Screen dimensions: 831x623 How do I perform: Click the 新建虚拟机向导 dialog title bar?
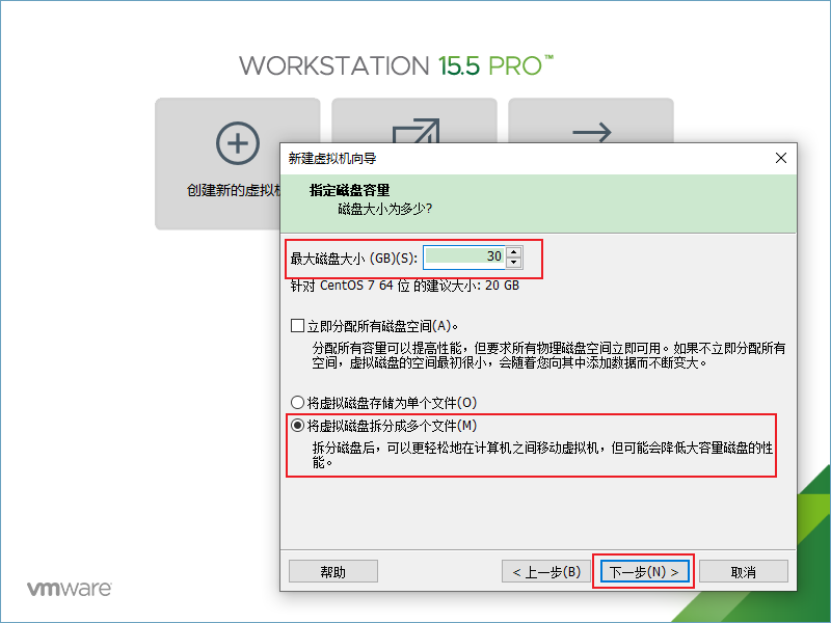[530, 158]
